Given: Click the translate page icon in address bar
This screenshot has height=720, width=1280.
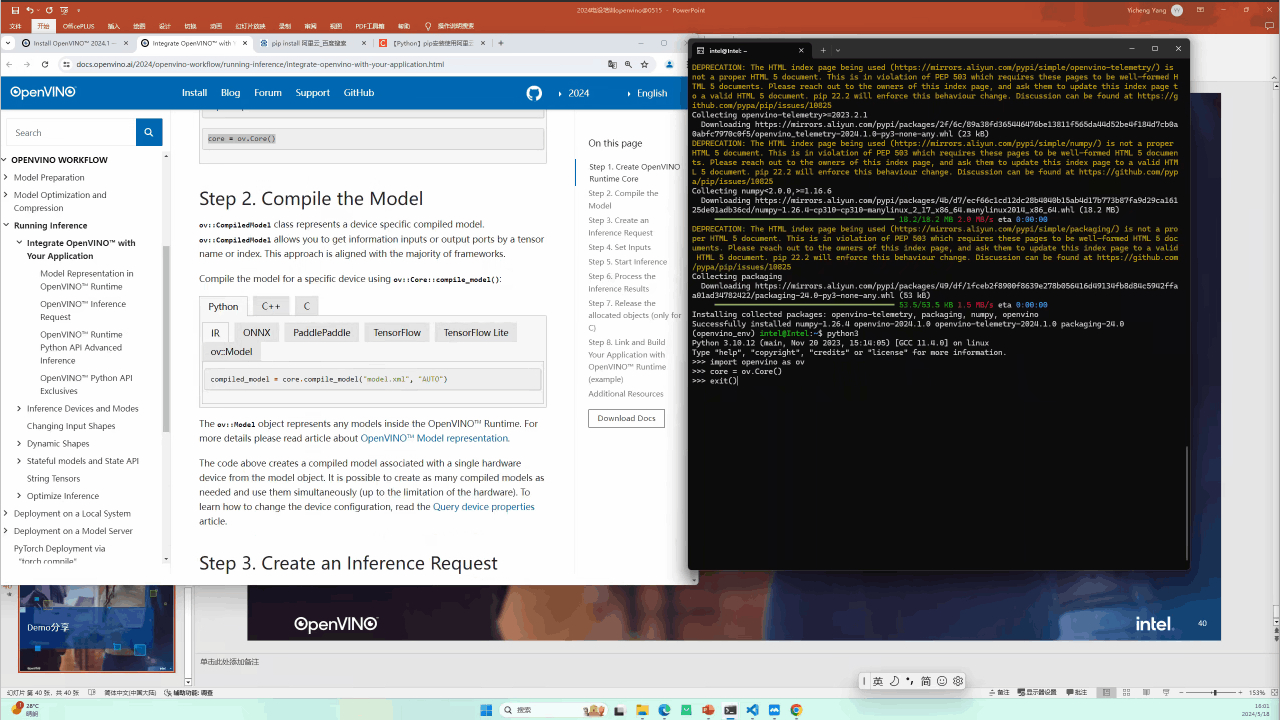Looking at the screenshot, I should (613, 64).
